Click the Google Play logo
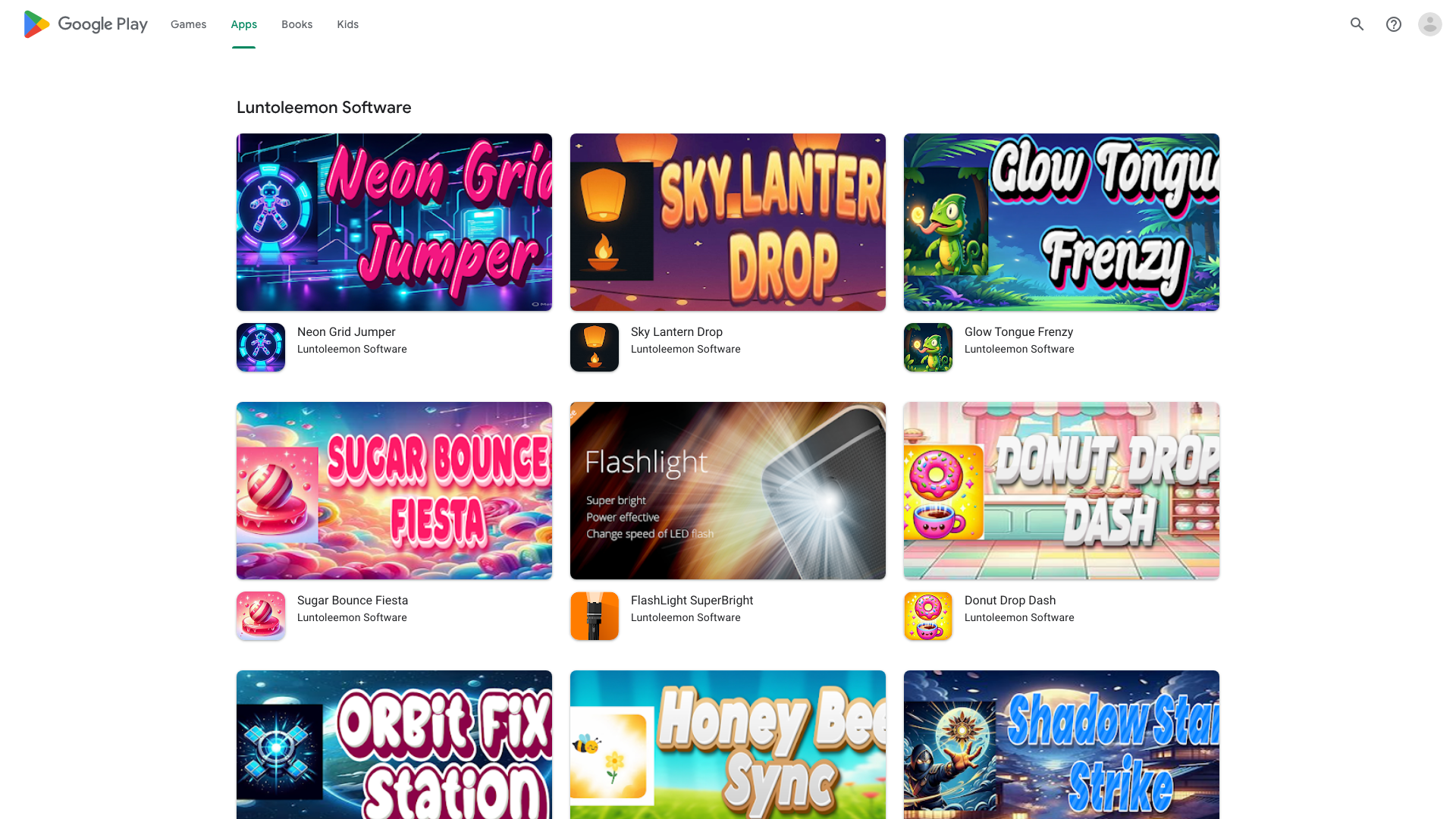Screen dimensions: 1456x819 click(x=85, y=24)
